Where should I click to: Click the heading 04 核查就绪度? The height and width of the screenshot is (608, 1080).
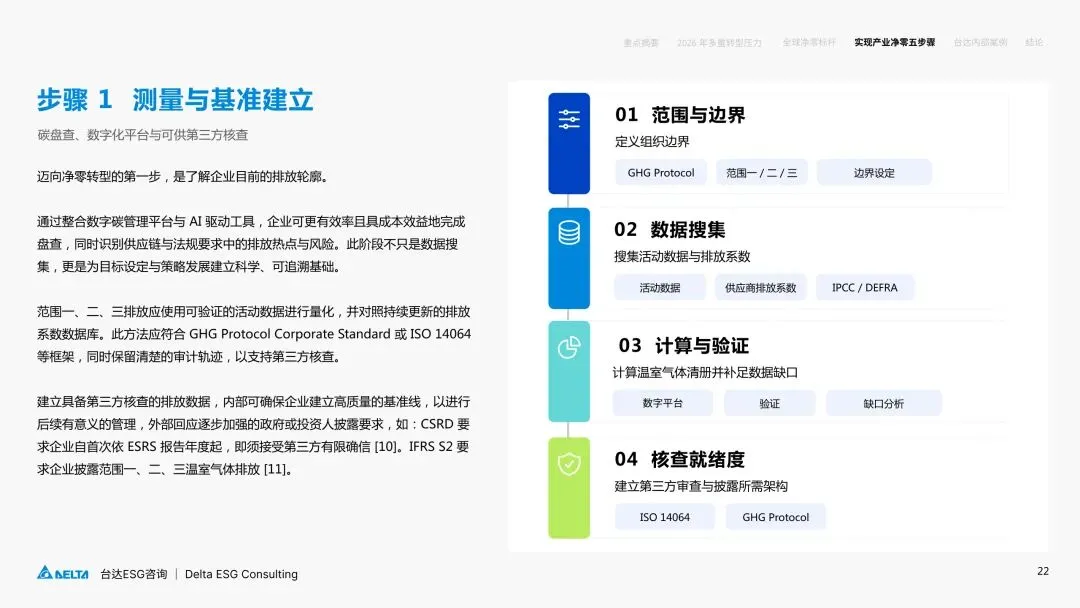(x=680, y=459)
